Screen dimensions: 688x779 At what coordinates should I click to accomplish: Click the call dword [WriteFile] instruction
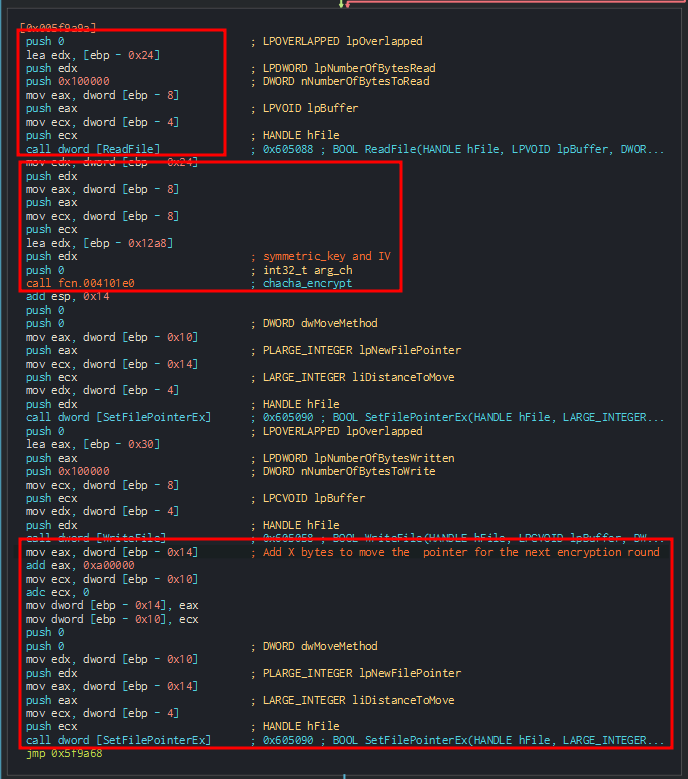coord(96,538)
